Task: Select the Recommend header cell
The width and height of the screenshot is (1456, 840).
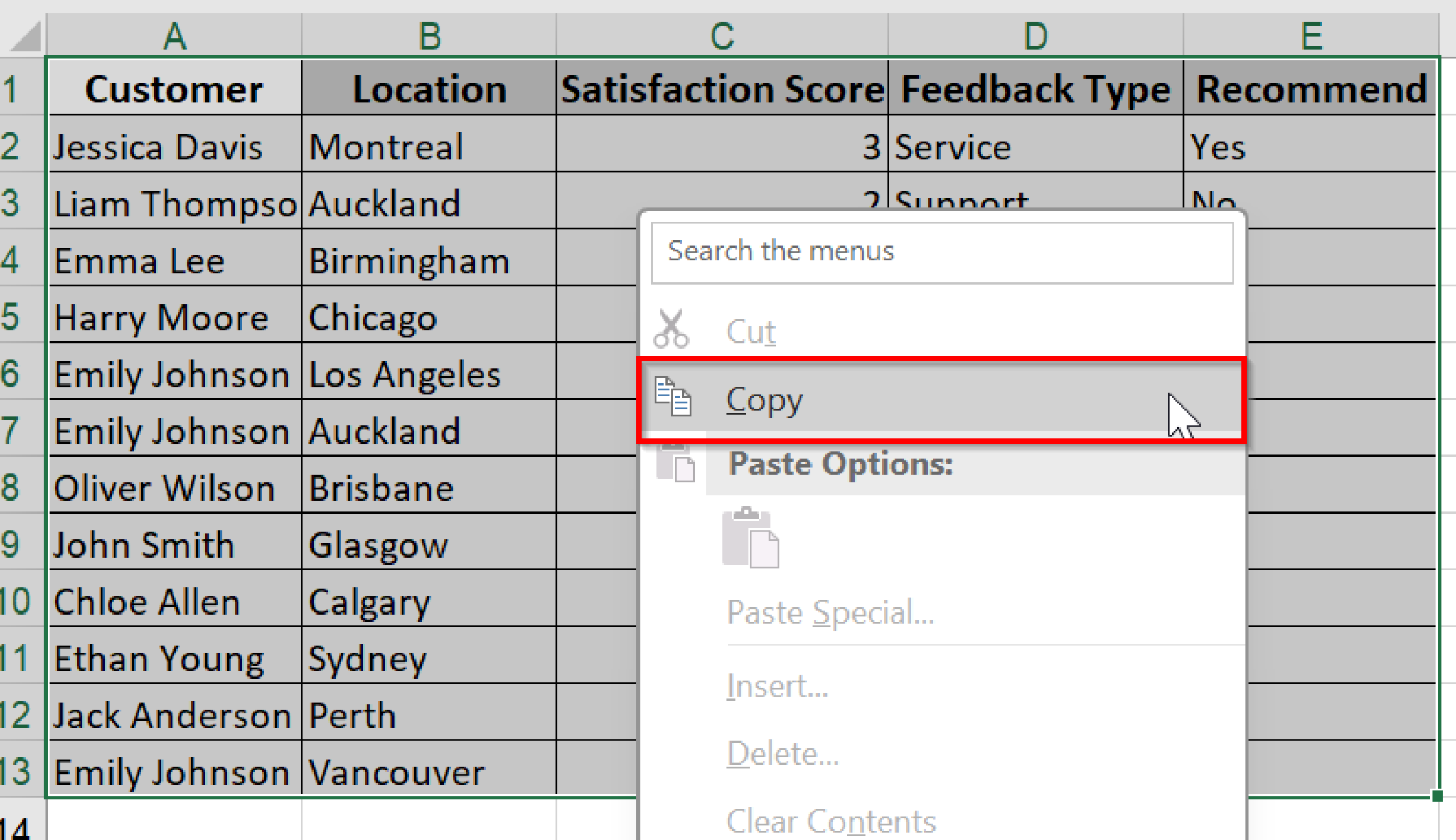Action: 1310,88
